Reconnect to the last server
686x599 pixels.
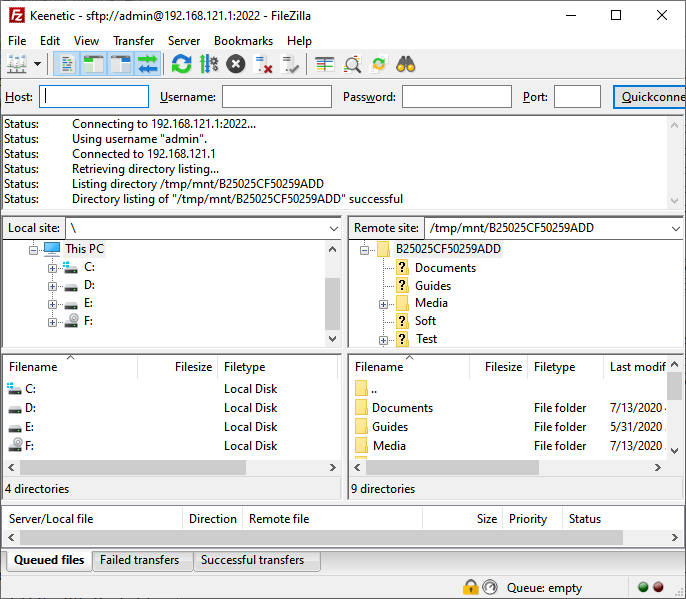click(x=290, y=64)
